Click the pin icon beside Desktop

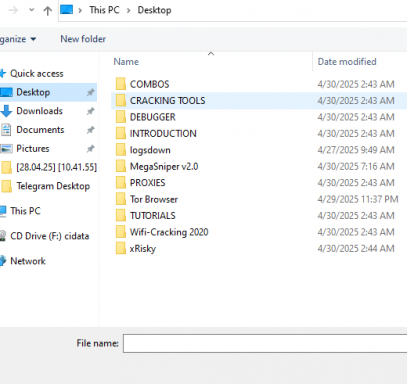click(x=90, y=92)
